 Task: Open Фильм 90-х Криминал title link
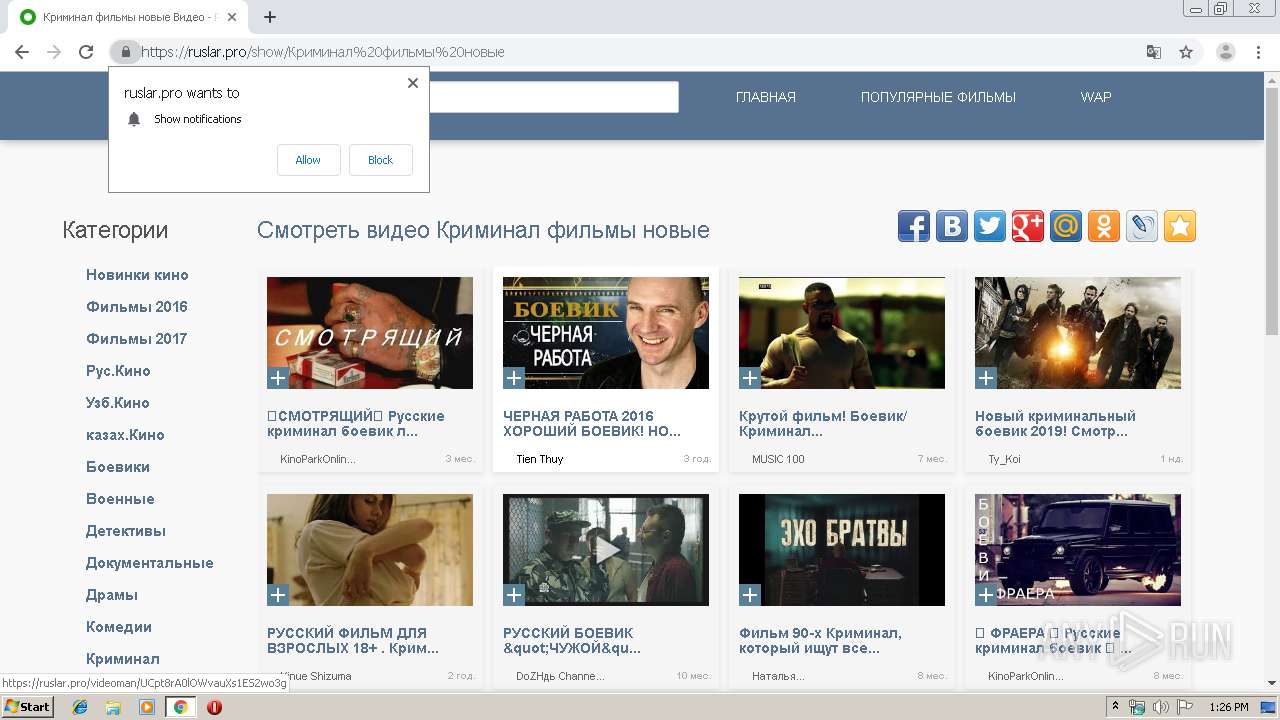pyautogui.click(x=820, y=641)
